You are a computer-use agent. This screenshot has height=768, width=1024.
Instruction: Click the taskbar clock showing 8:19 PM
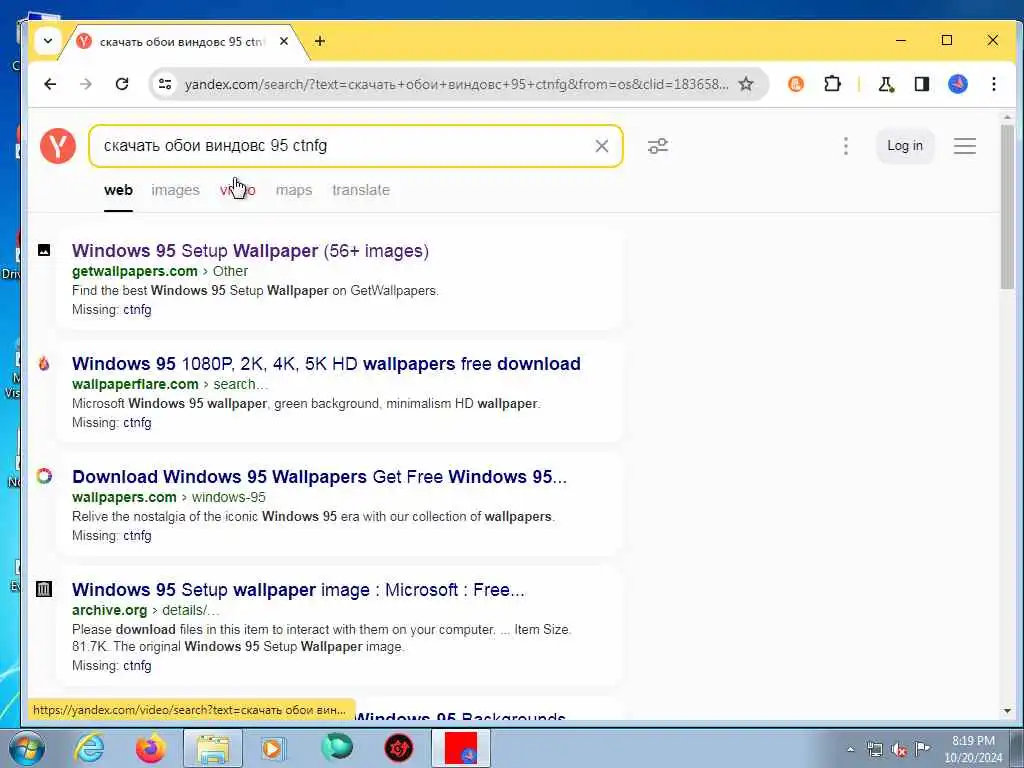coord(973,749)
